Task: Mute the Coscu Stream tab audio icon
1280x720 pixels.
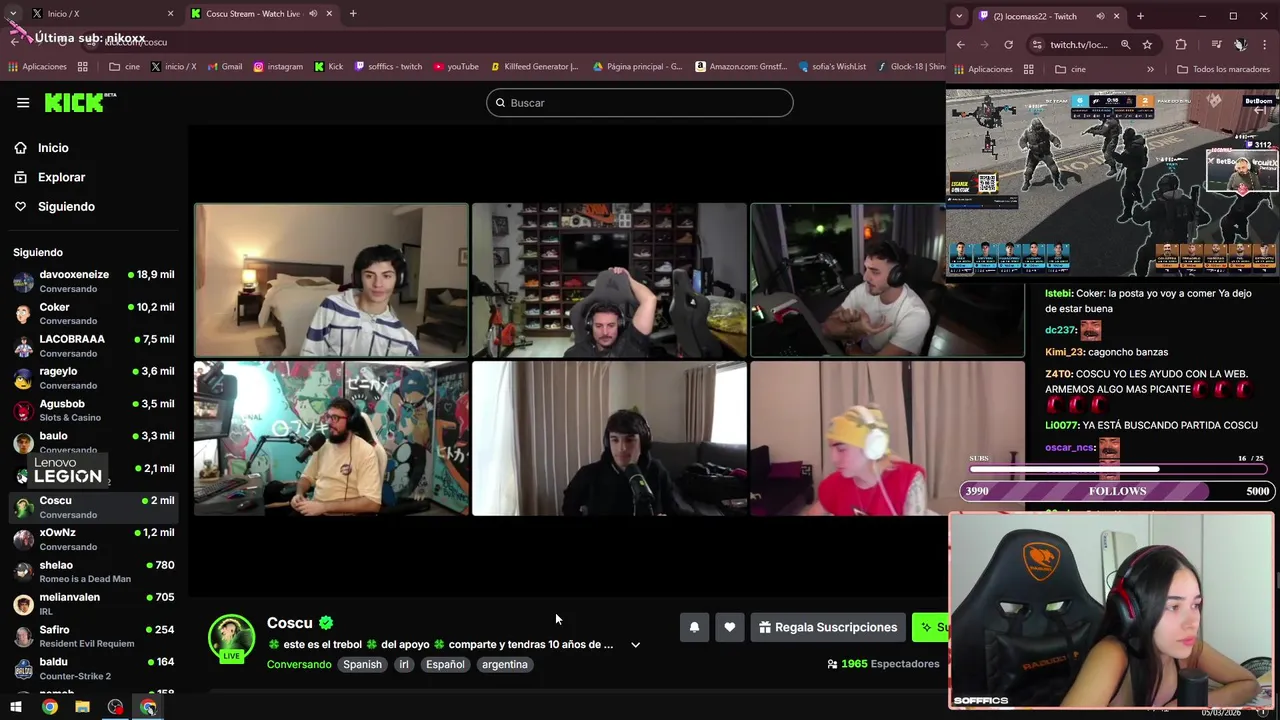Action: point(313,14)
